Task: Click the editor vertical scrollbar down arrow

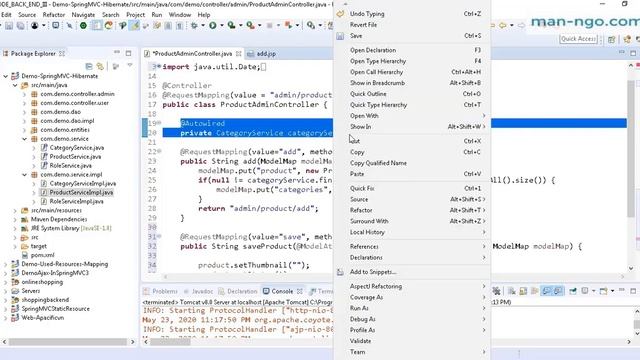Action: coord(631,268)
